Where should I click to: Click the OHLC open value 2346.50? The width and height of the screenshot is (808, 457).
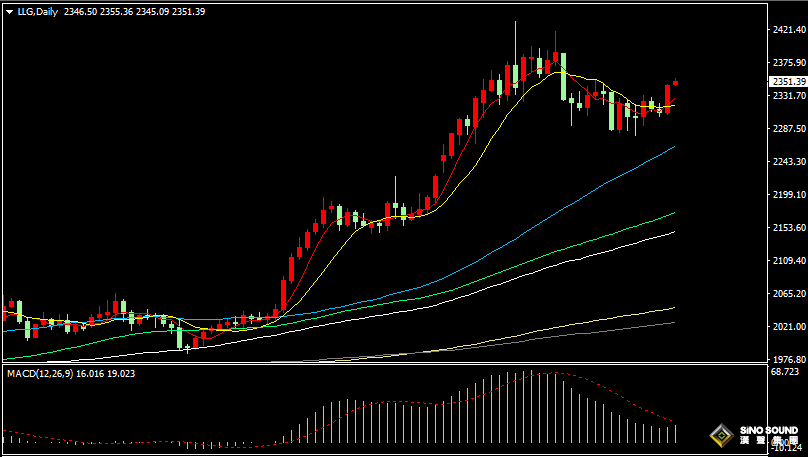(80, 11)
